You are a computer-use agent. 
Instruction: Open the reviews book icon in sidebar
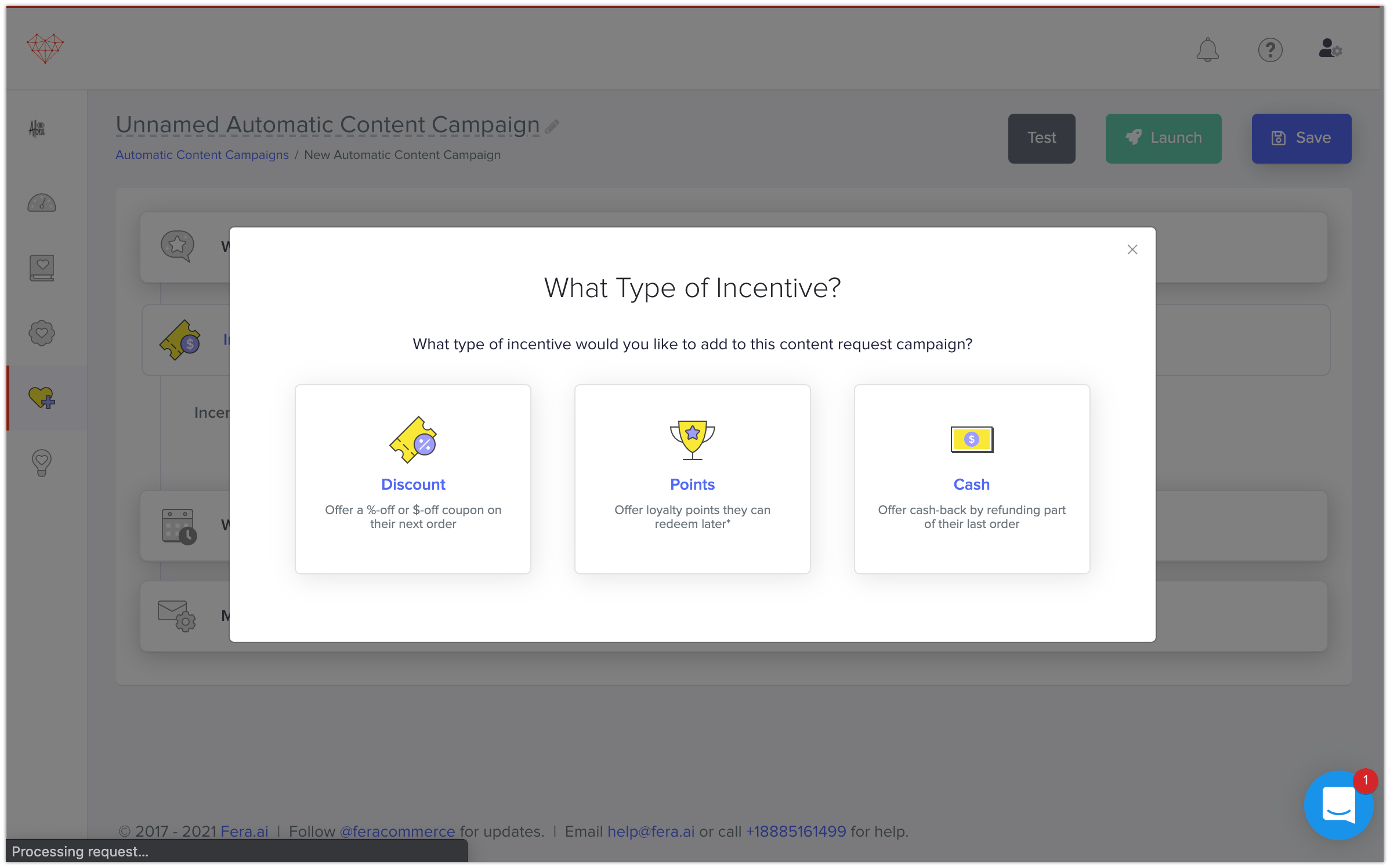(41, 267)
